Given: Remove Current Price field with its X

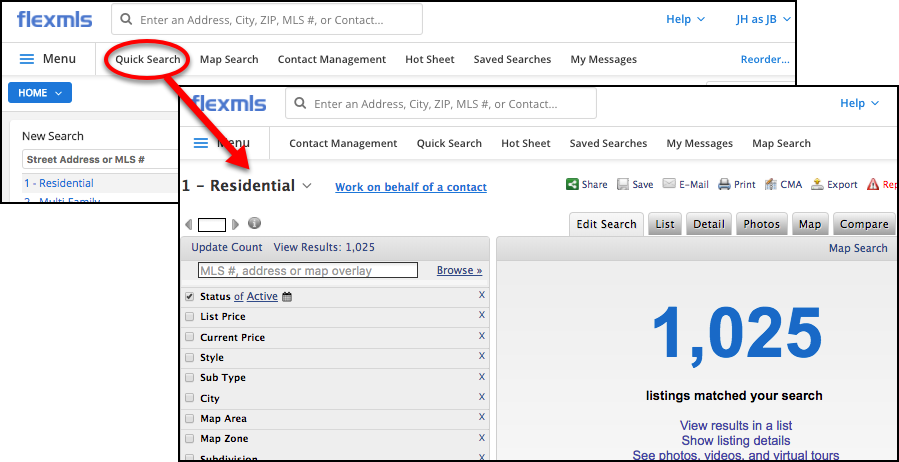Looking at the screenshot, I should pos(481,336).
